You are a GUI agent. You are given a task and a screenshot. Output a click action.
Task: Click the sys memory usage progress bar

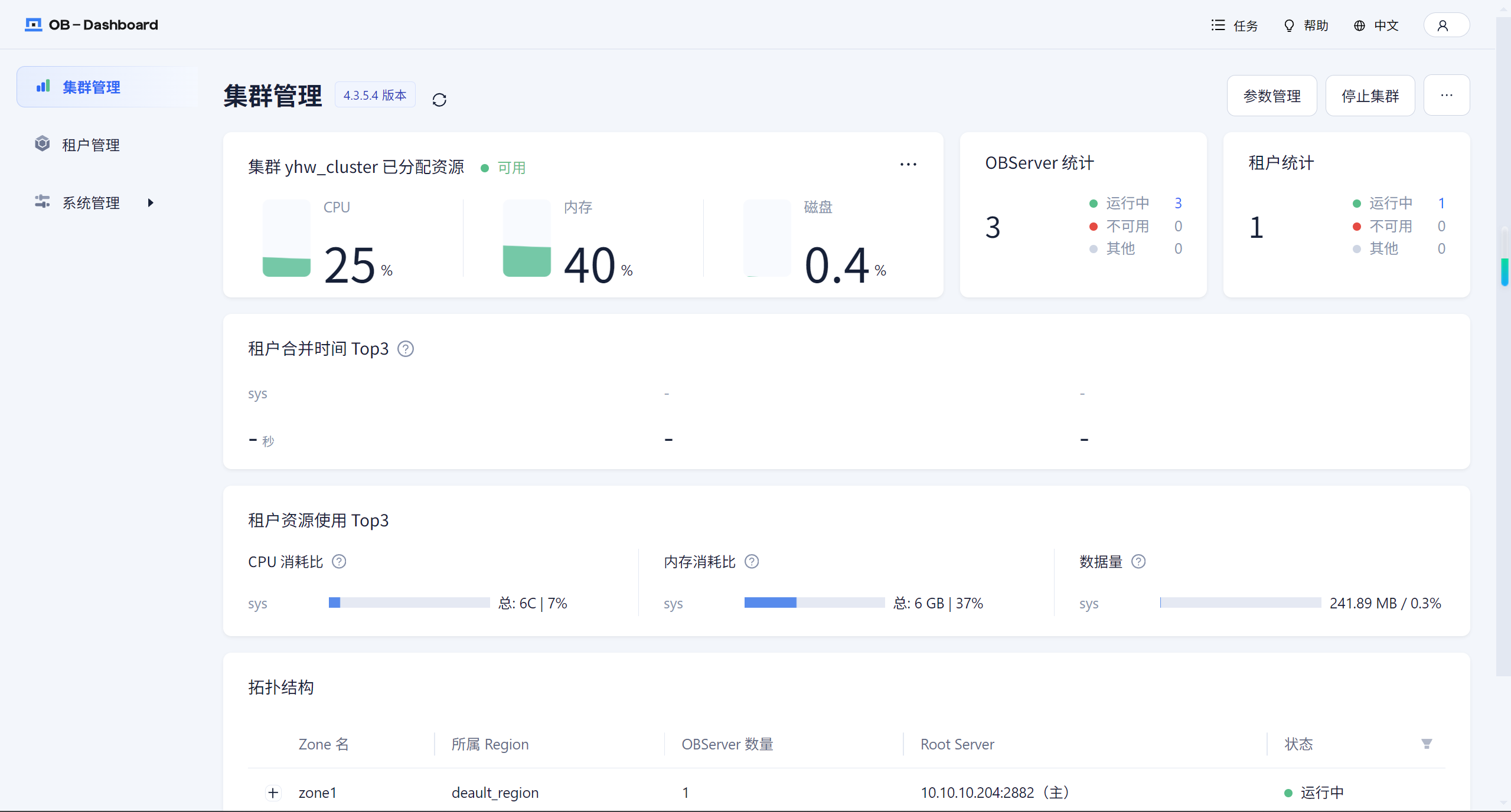point(814,603)
